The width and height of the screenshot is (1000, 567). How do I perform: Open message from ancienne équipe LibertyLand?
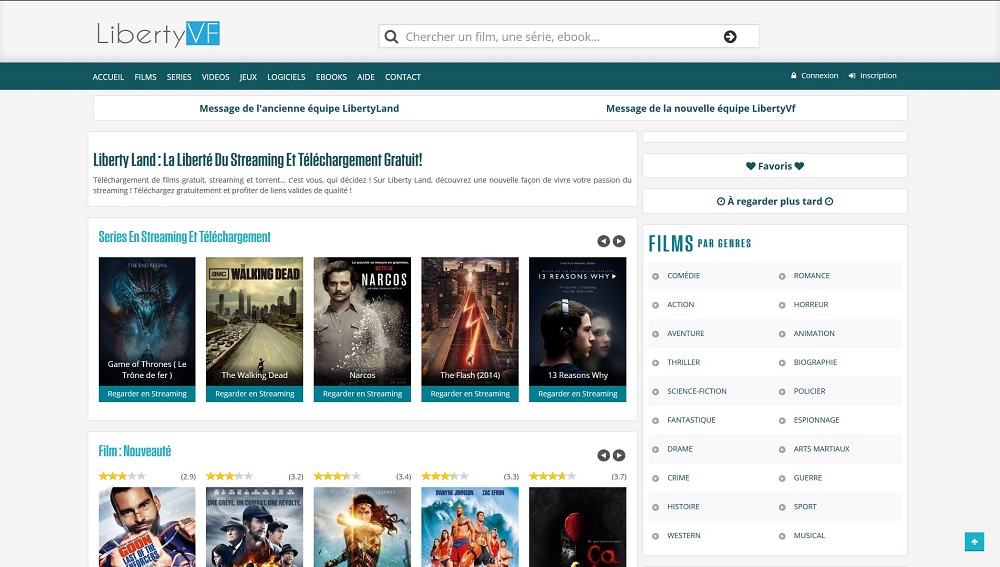click(x=299, y=108)
